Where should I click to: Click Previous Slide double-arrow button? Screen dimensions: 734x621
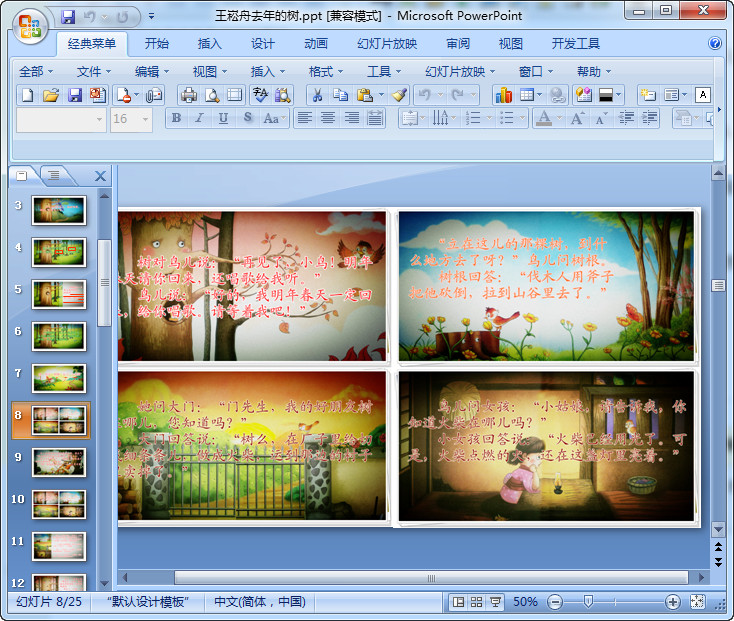(x=719, y=546)
